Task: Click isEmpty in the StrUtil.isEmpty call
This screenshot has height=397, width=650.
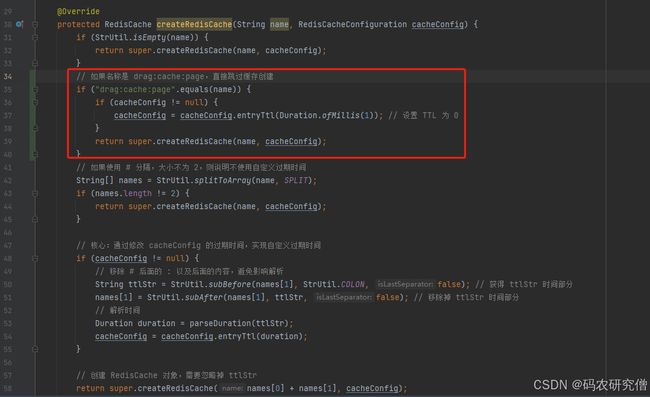Action: click(149, 37)
